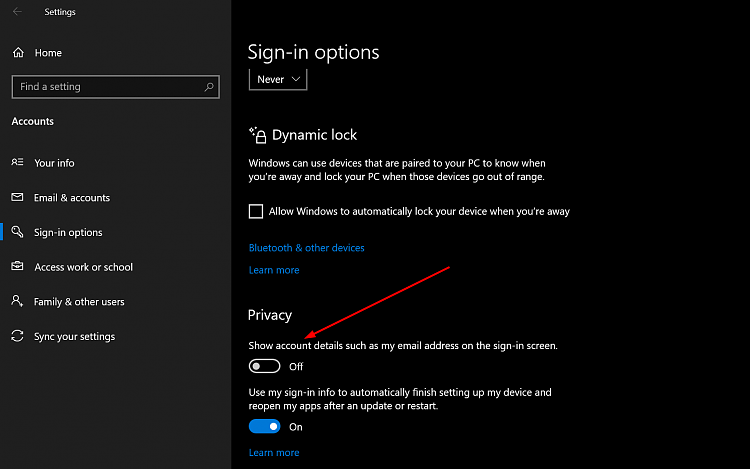
Task: Click the Sign-in options page title
Action: point(313,52)
